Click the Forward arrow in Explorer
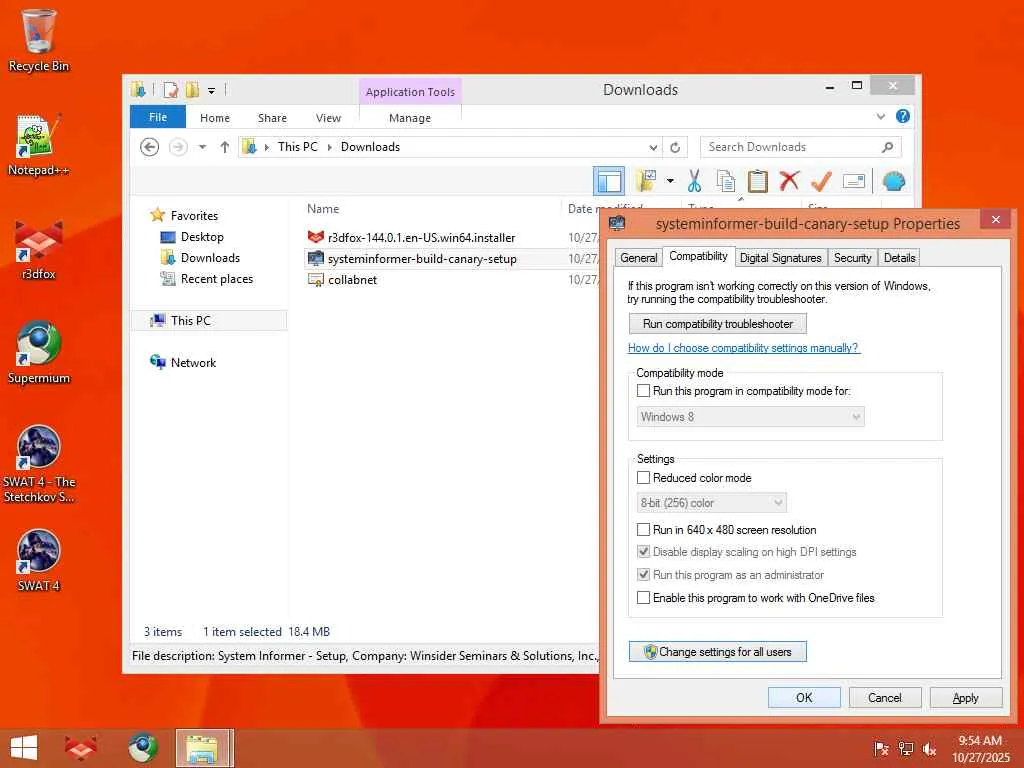Image resolution: width=1024 pixels, height=768 pixels. (178, 147)
